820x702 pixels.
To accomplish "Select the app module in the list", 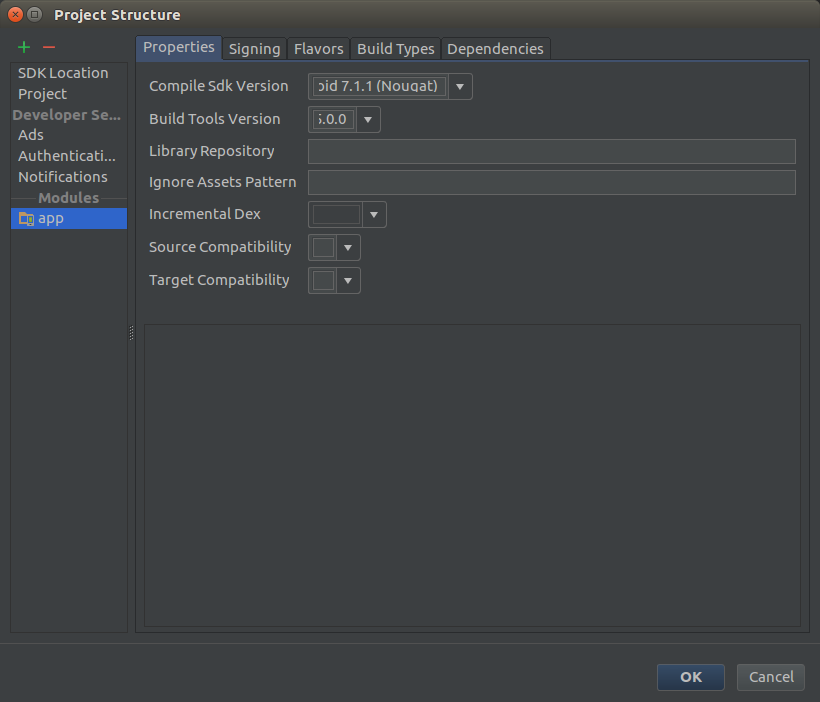I will 68,218.
